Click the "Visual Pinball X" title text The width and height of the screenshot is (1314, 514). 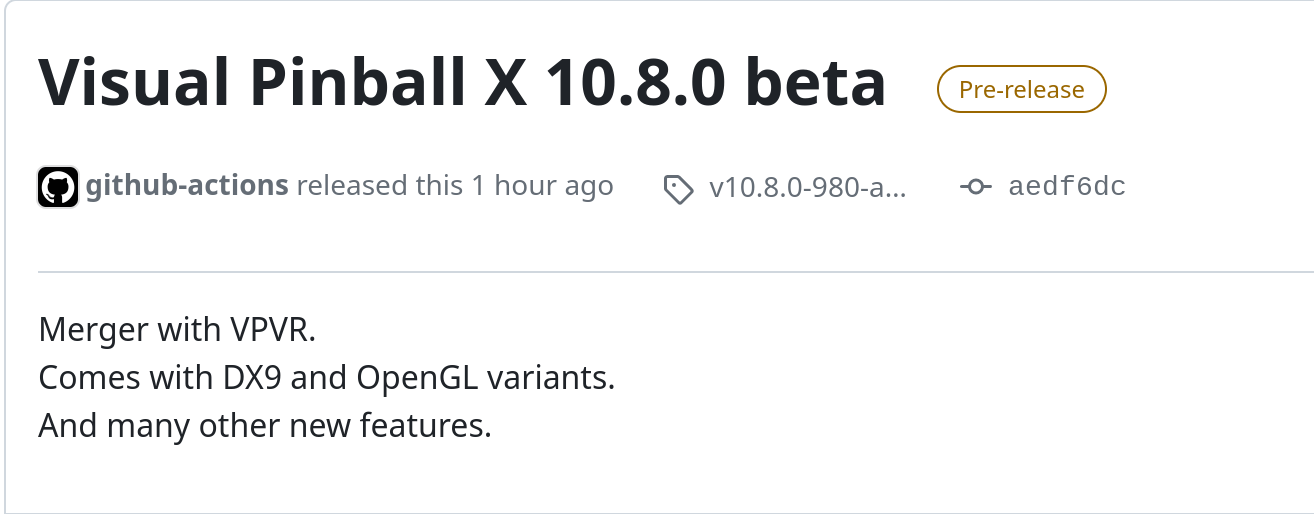point(271,82)
